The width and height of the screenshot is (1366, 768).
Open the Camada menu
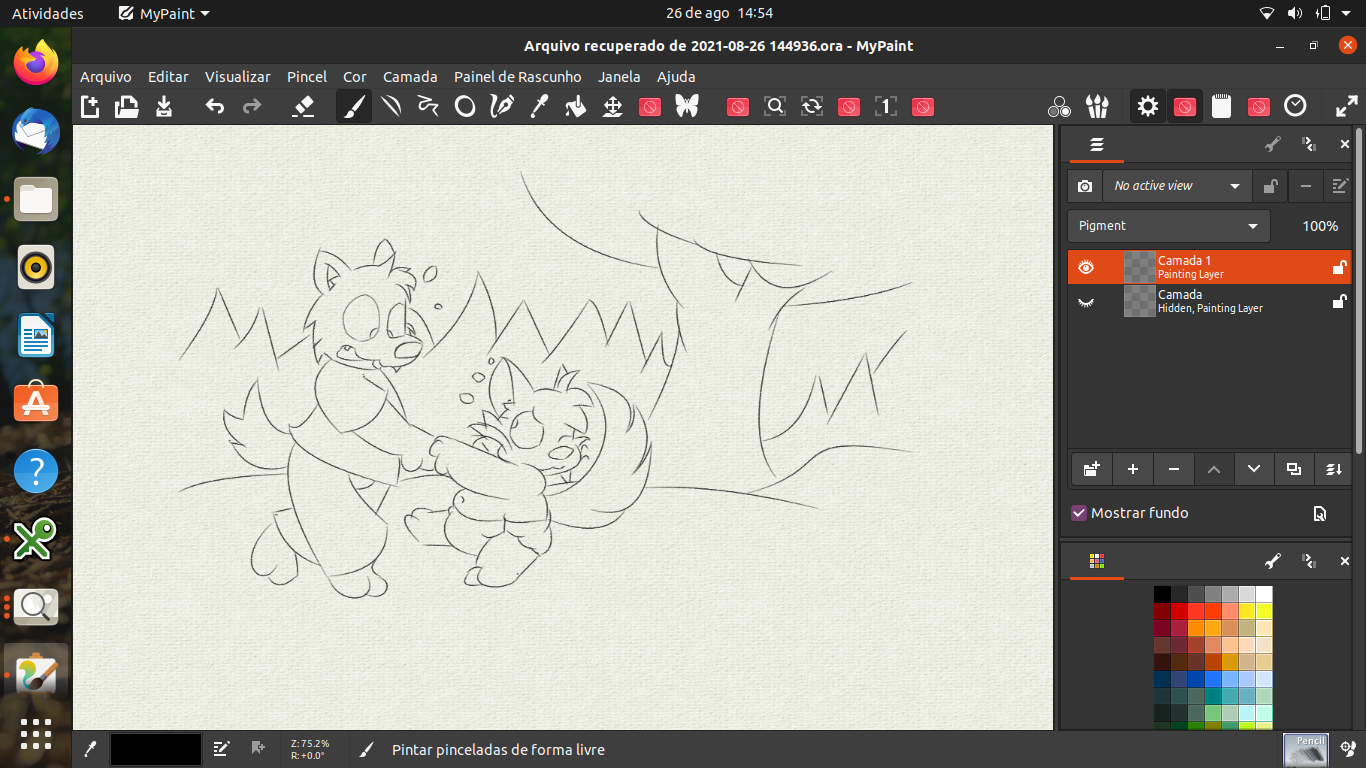point(410,77)
